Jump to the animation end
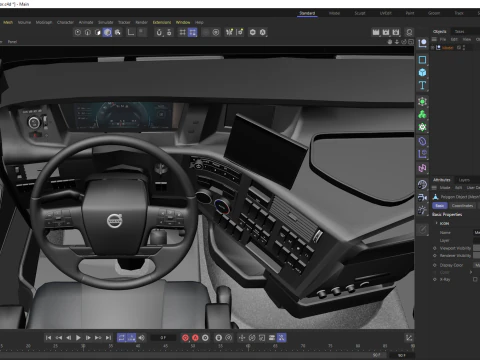The width and height of the screenshot is (480, 360). tap(108, 338)
